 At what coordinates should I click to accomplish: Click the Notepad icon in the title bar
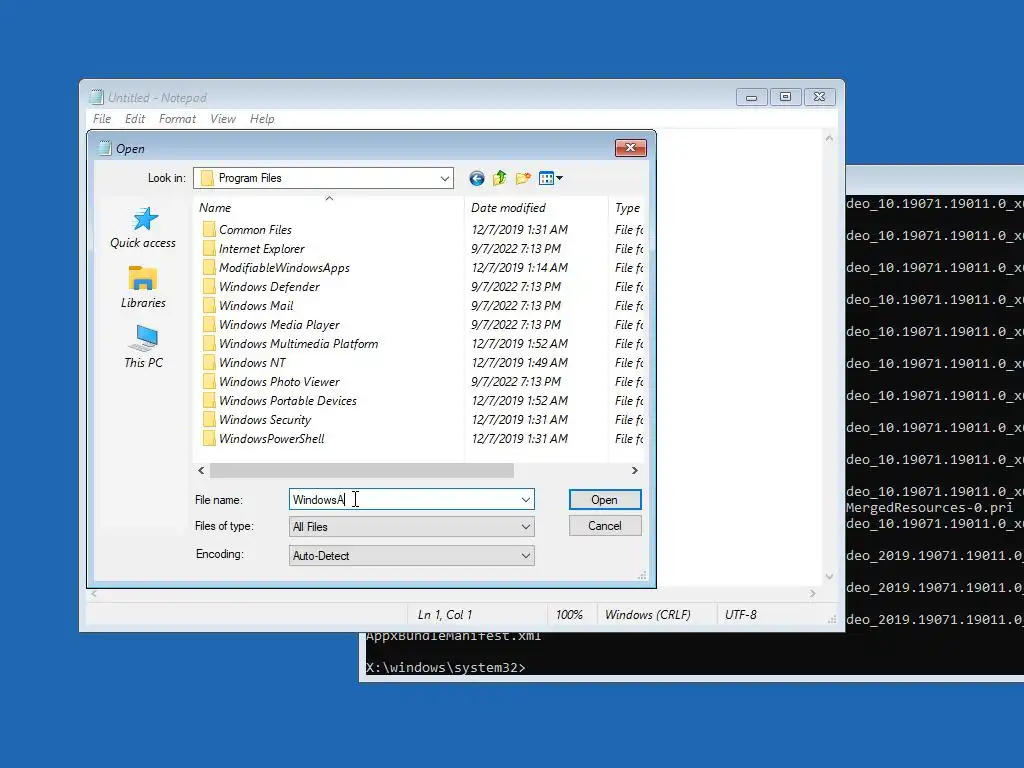[x=97, y=97]
